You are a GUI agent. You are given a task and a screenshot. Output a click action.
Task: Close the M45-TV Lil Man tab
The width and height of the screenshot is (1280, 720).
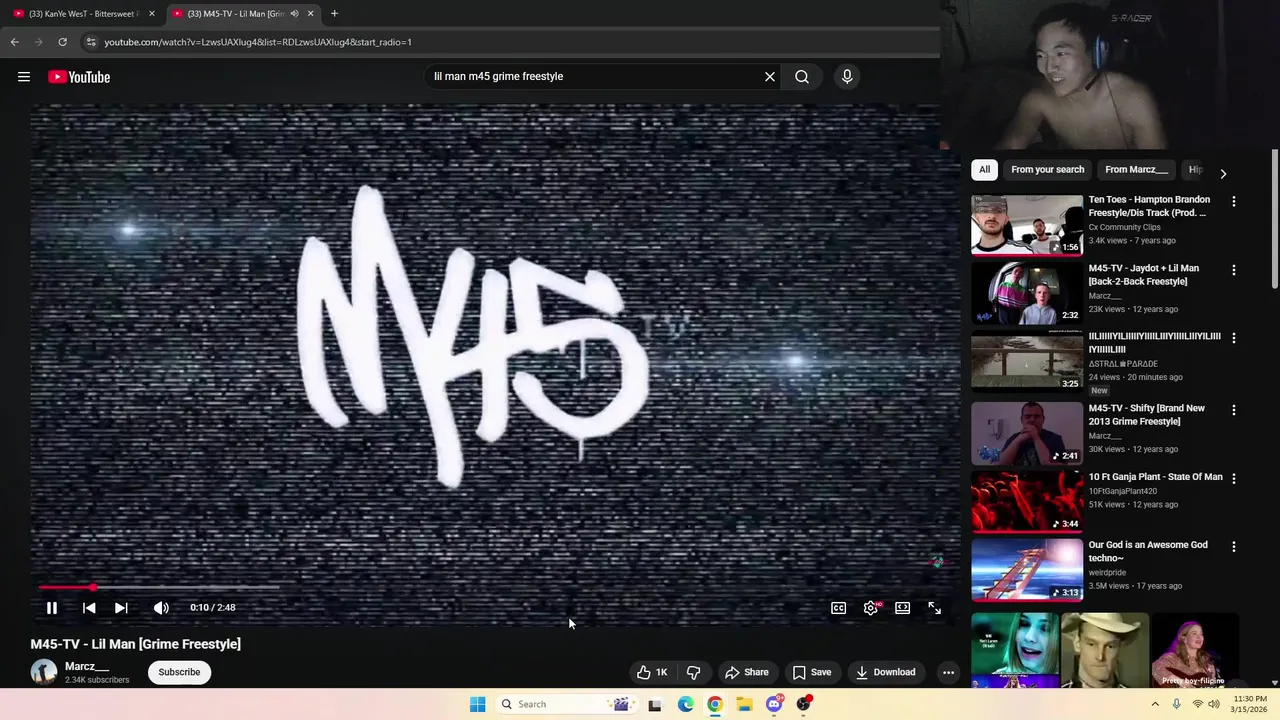point(310,14)
